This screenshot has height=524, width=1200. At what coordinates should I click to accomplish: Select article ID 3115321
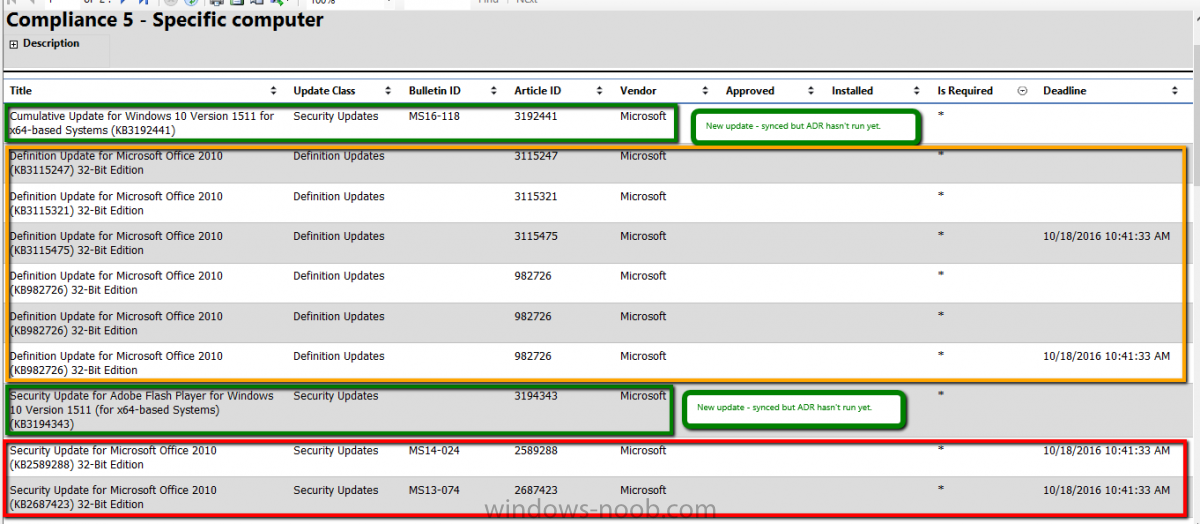[536, 196]
